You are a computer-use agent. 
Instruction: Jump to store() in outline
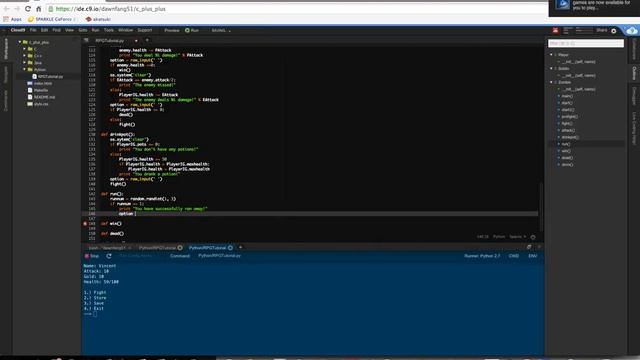[567, 165]
